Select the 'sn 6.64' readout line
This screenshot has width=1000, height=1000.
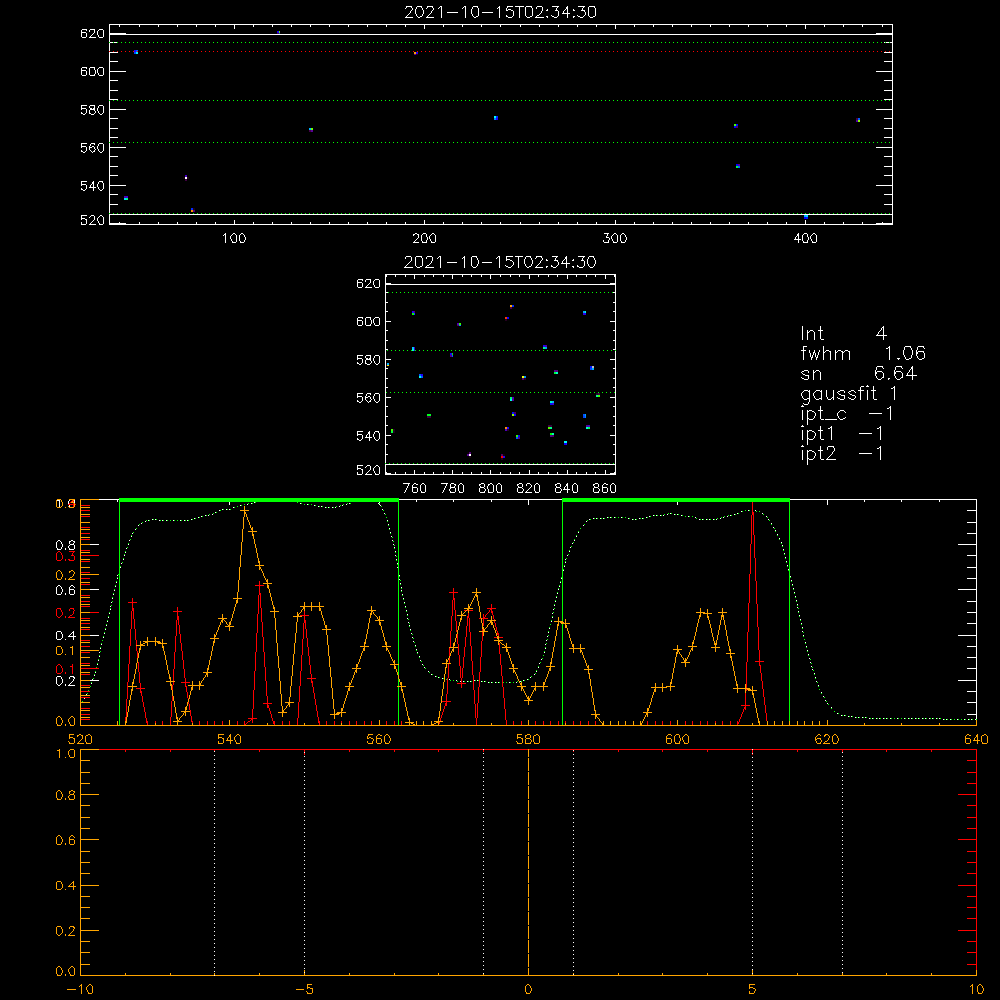click(858, 373)
